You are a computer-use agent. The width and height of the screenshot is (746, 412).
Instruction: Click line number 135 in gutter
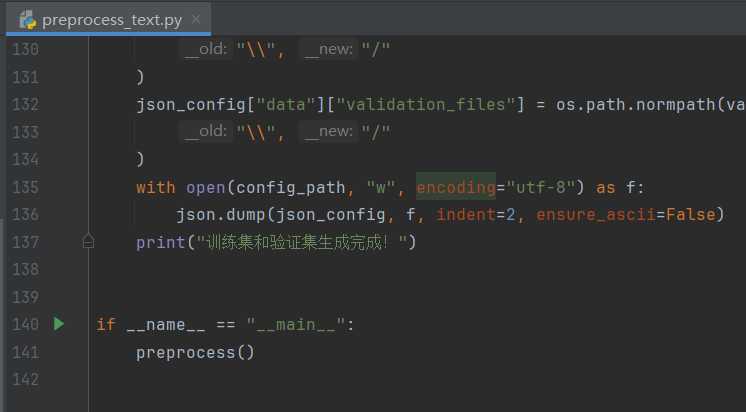(25, 187)
